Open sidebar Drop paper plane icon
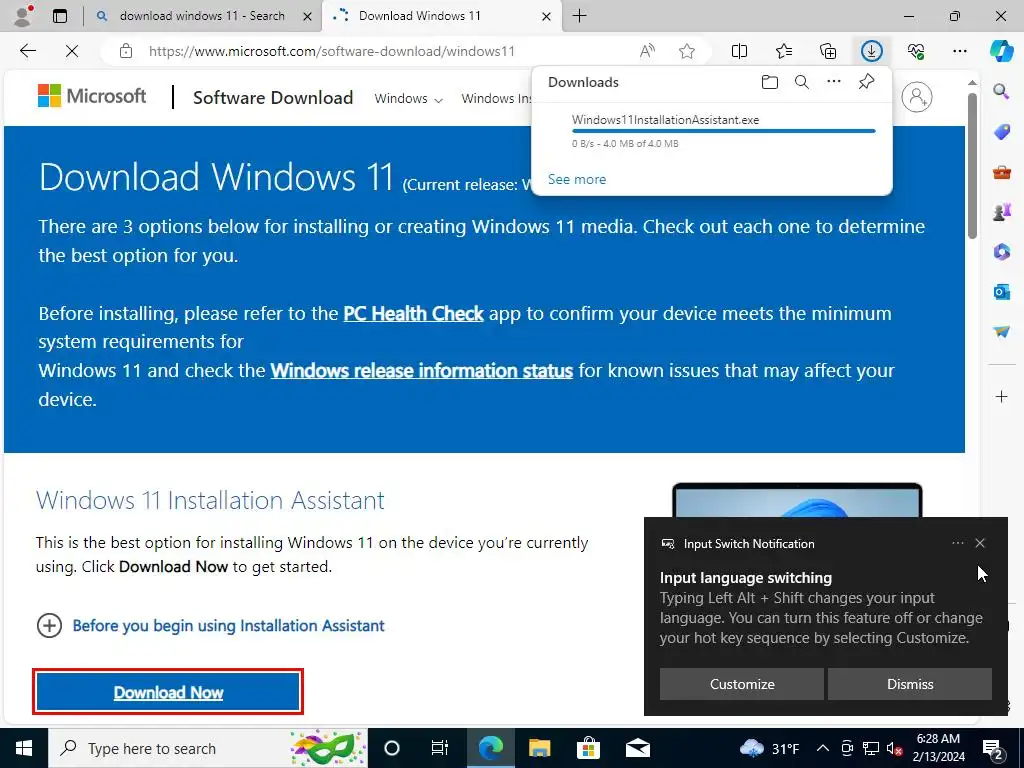This screenshot has height=768, width=1024. (1001, 332)
